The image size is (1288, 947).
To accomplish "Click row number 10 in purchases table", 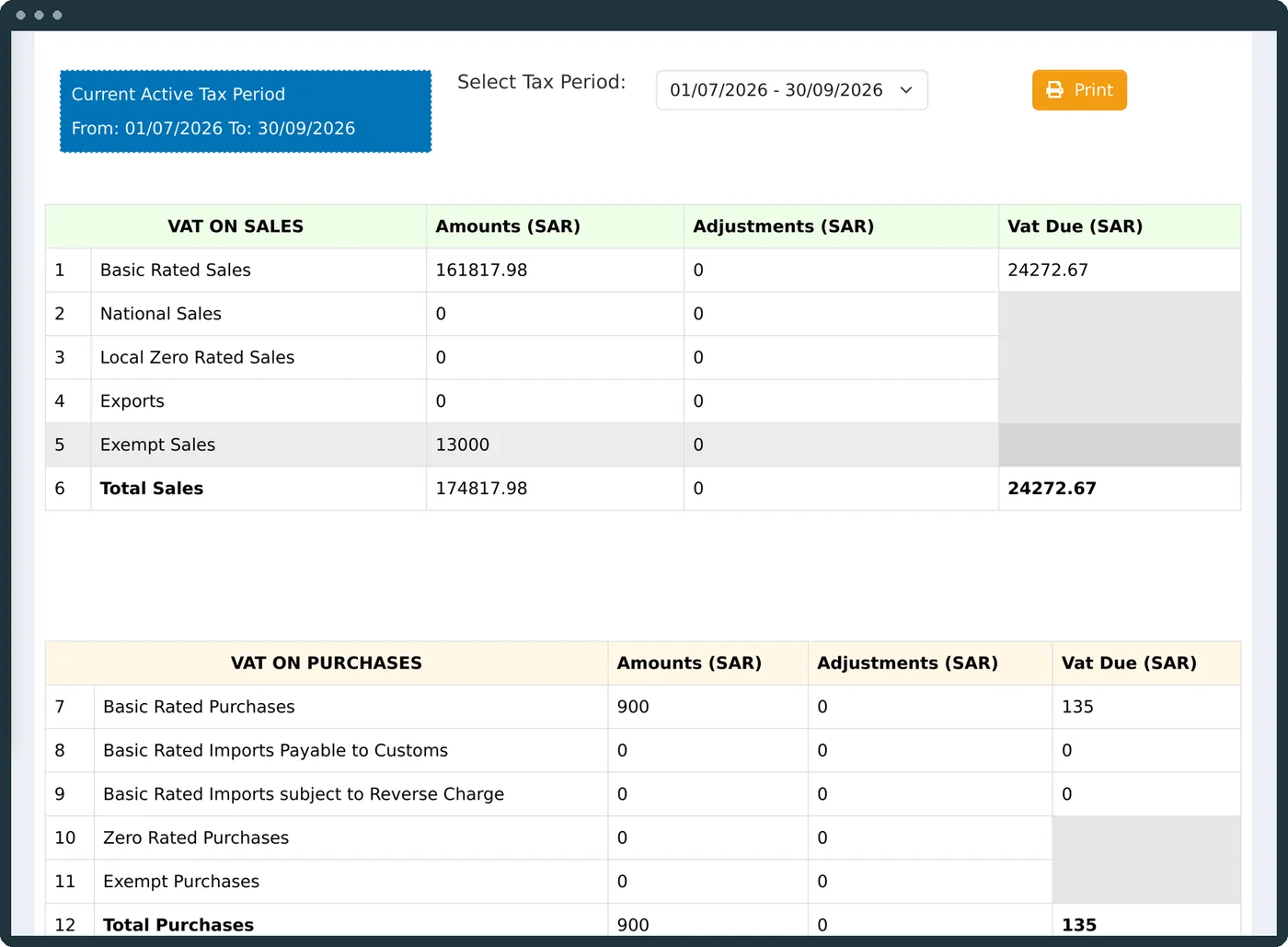I will (x=65, y=838).
